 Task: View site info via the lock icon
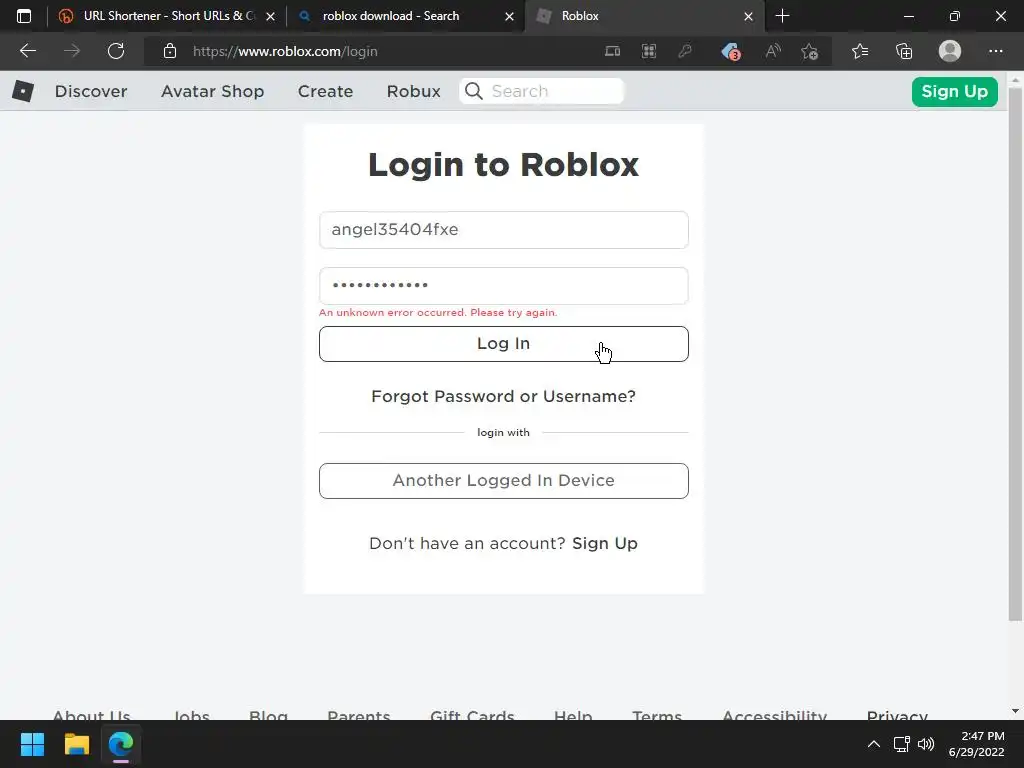(170, 51)
